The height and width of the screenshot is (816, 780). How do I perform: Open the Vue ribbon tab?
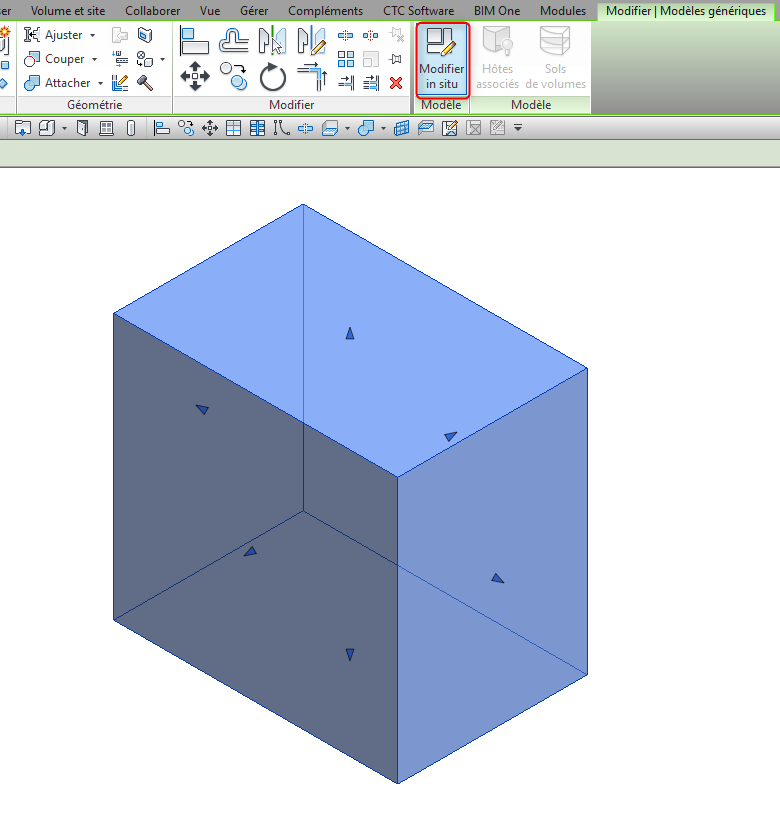(x=210, y=11)
